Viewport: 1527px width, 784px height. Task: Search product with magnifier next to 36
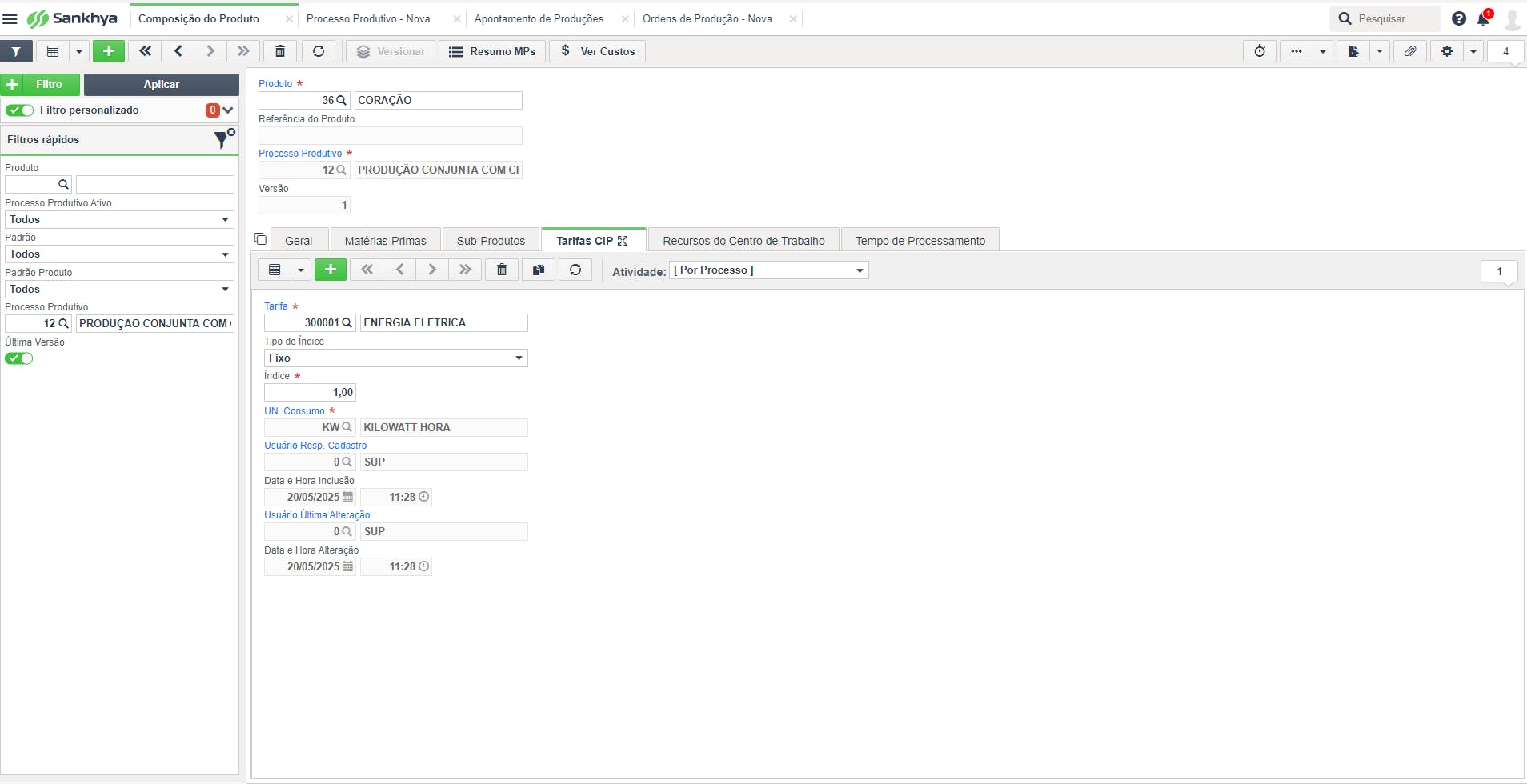pos(341,100)
